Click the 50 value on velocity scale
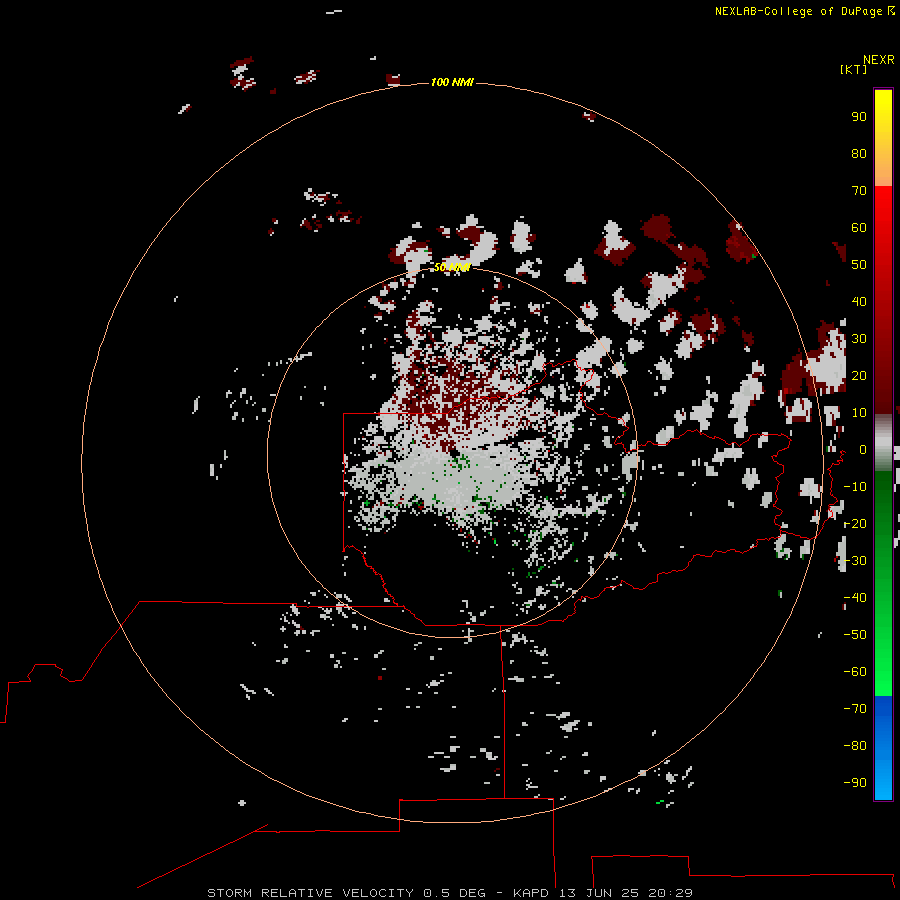The width and height of the screenshot is (900, 900). (x=859, y=265)
